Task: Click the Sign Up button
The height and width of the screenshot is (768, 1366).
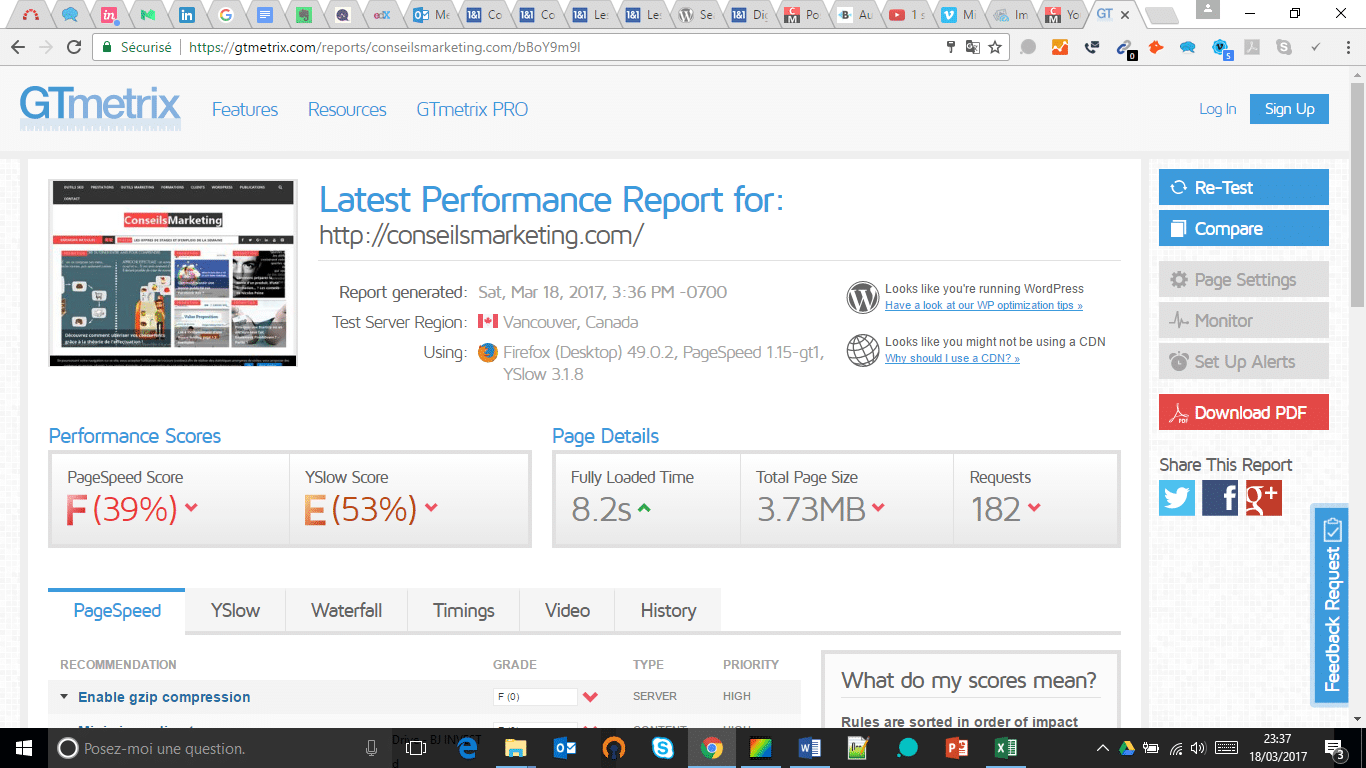Action: point(1289,109)
